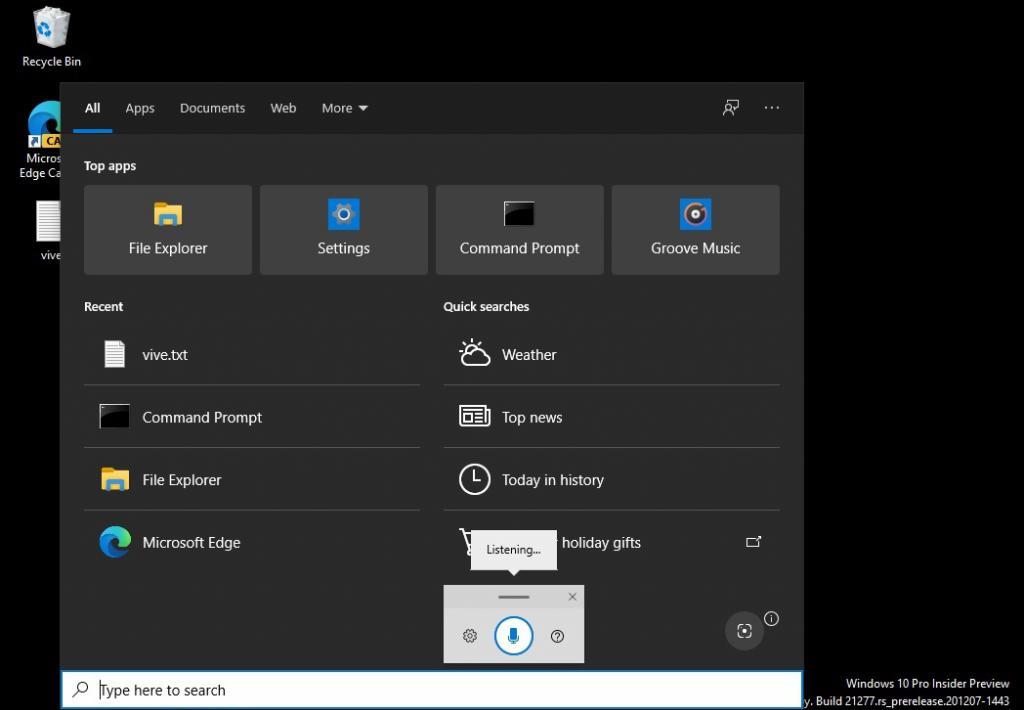Switch to the Web tab
The height and width of the screenshot is (710, 1024).
point(283,108)
